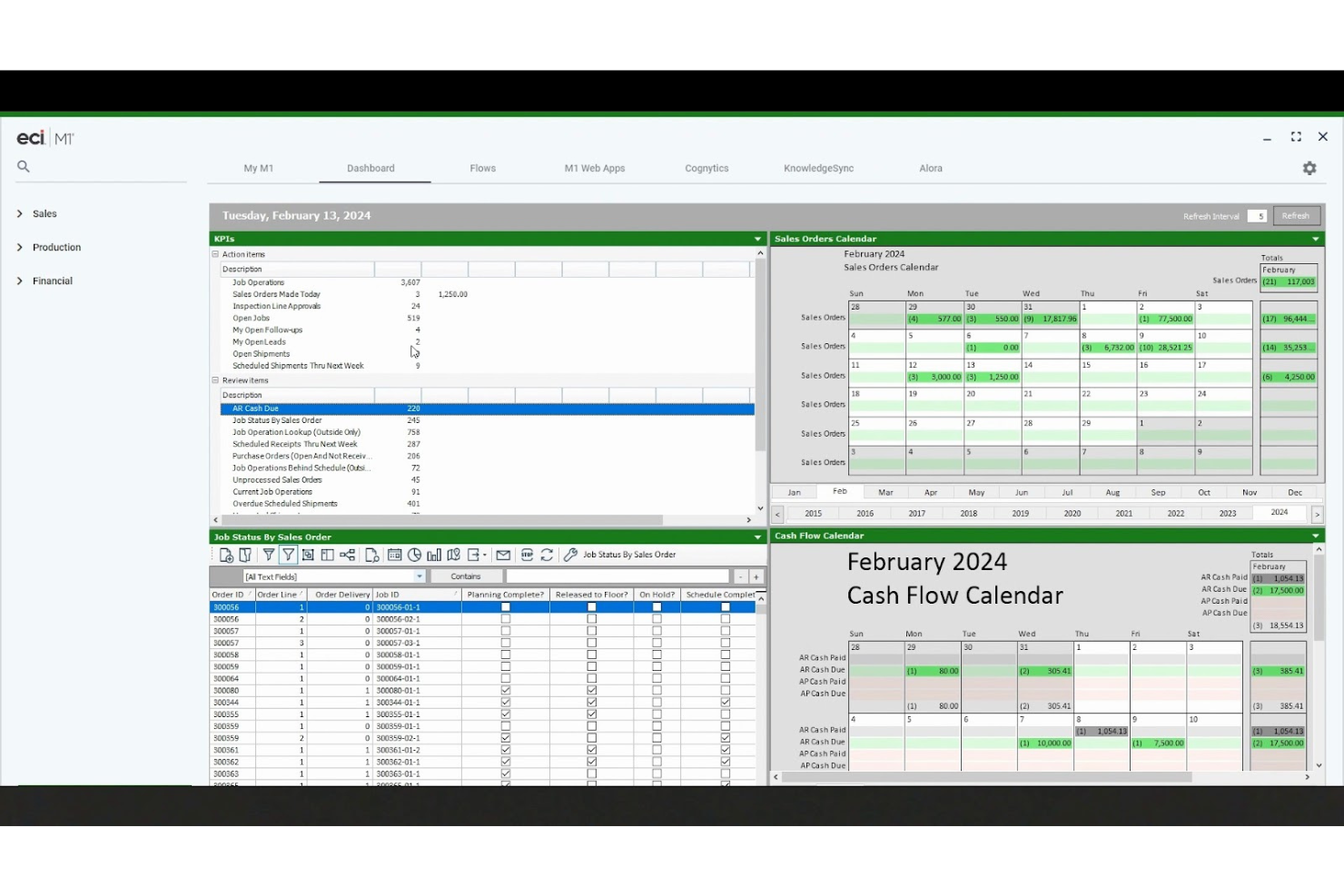This screenshot has height=896, width=1344.
Task: Toggle Planning Complete checkbox for job 300056-02-1
Action: (x=506, y=619)
